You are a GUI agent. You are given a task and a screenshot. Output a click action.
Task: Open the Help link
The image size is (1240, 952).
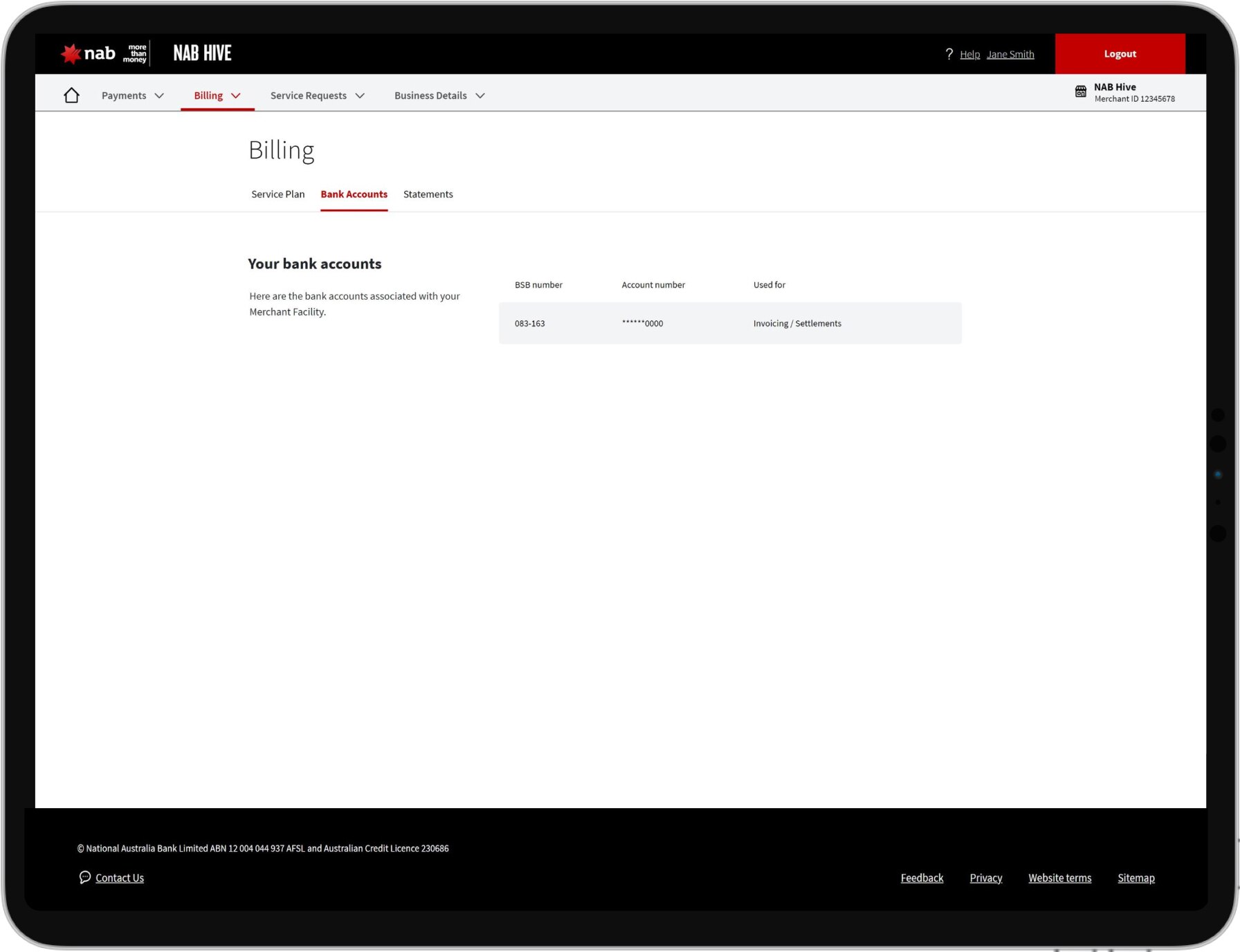pyautogui.click(x=969, y=55)
